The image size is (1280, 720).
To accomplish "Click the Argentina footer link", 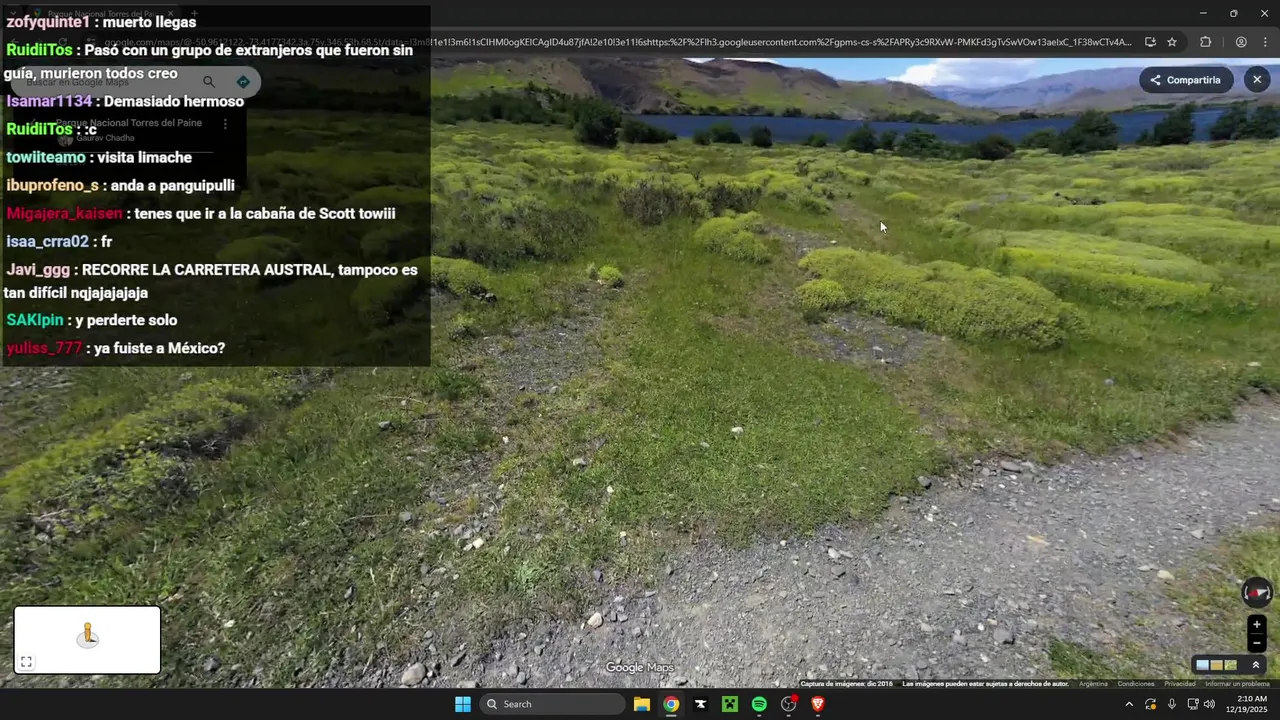I will (1093, 684).
